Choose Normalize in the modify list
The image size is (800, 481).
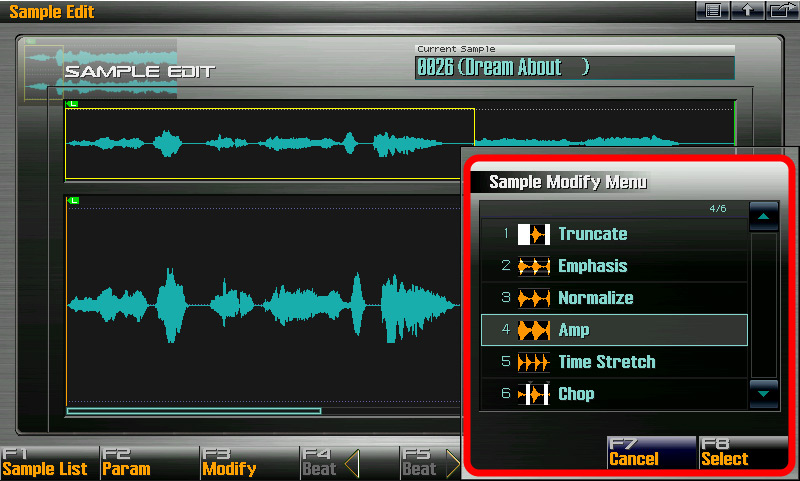point(614,298)
